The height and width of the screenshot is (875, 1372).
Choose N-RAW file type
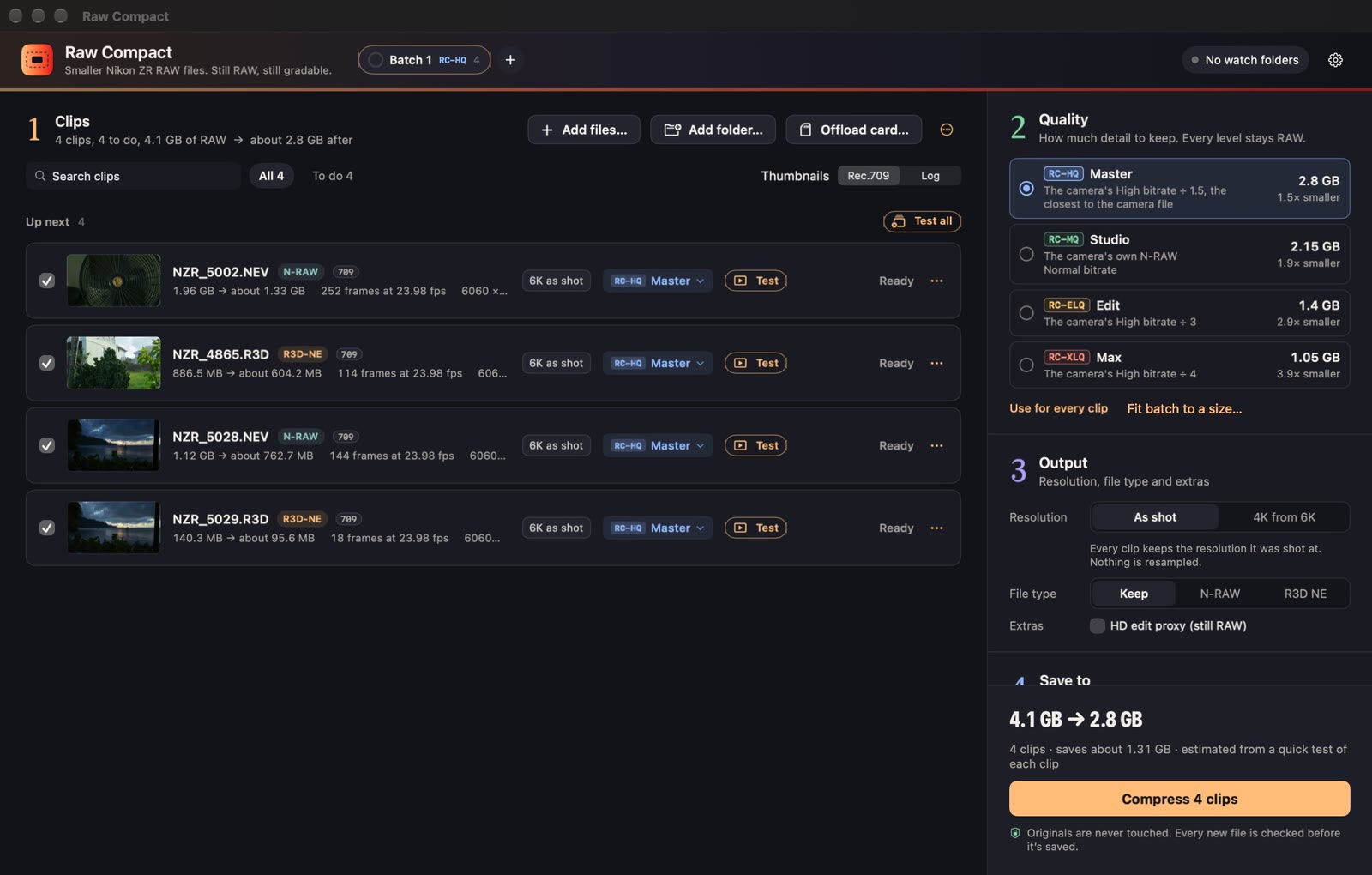coord(1219,594)
